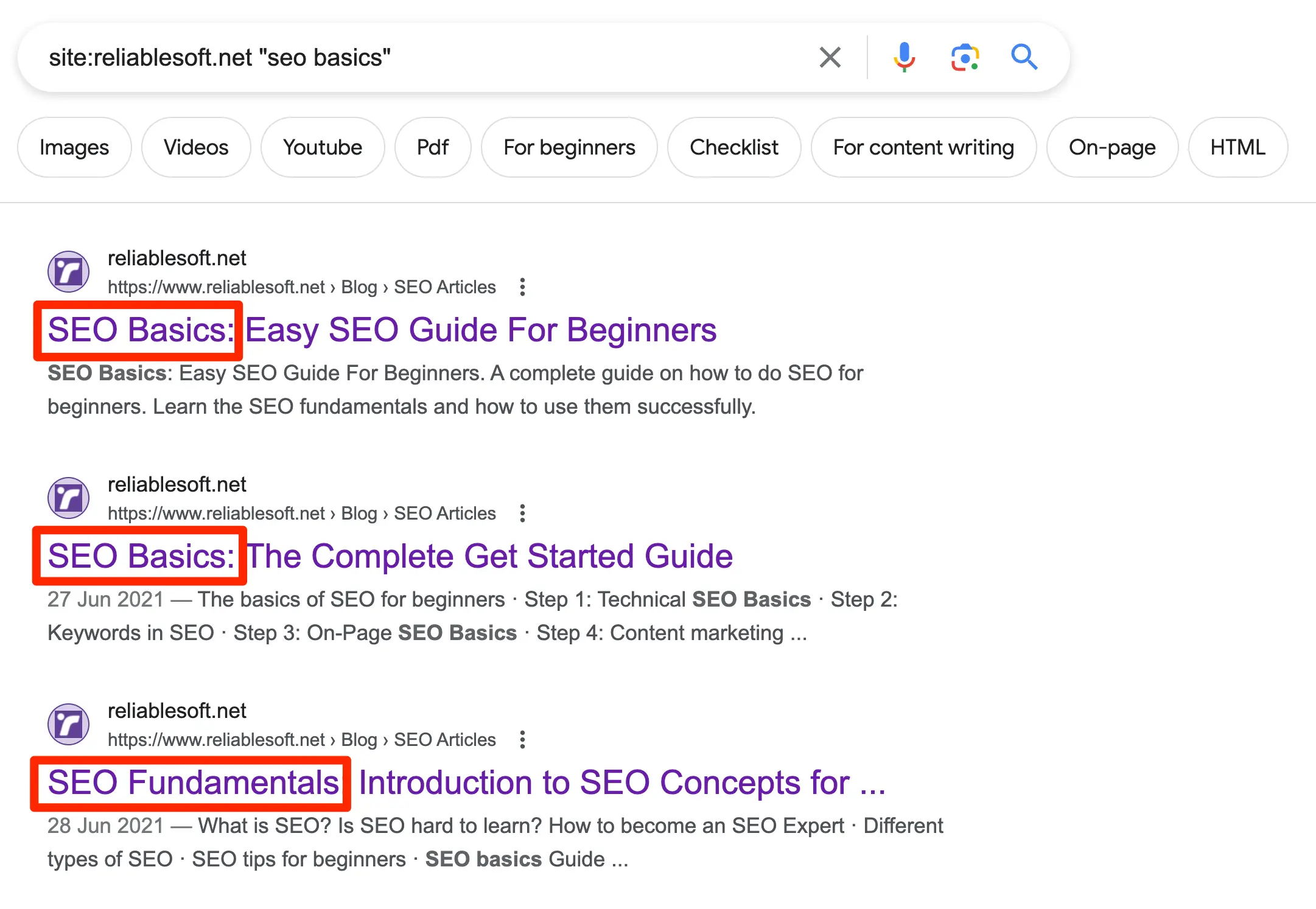Screen dimensions: 1316x909
Task: Open three-dot menu for third result
Action: pyautogui.click(x=522, y=740)
